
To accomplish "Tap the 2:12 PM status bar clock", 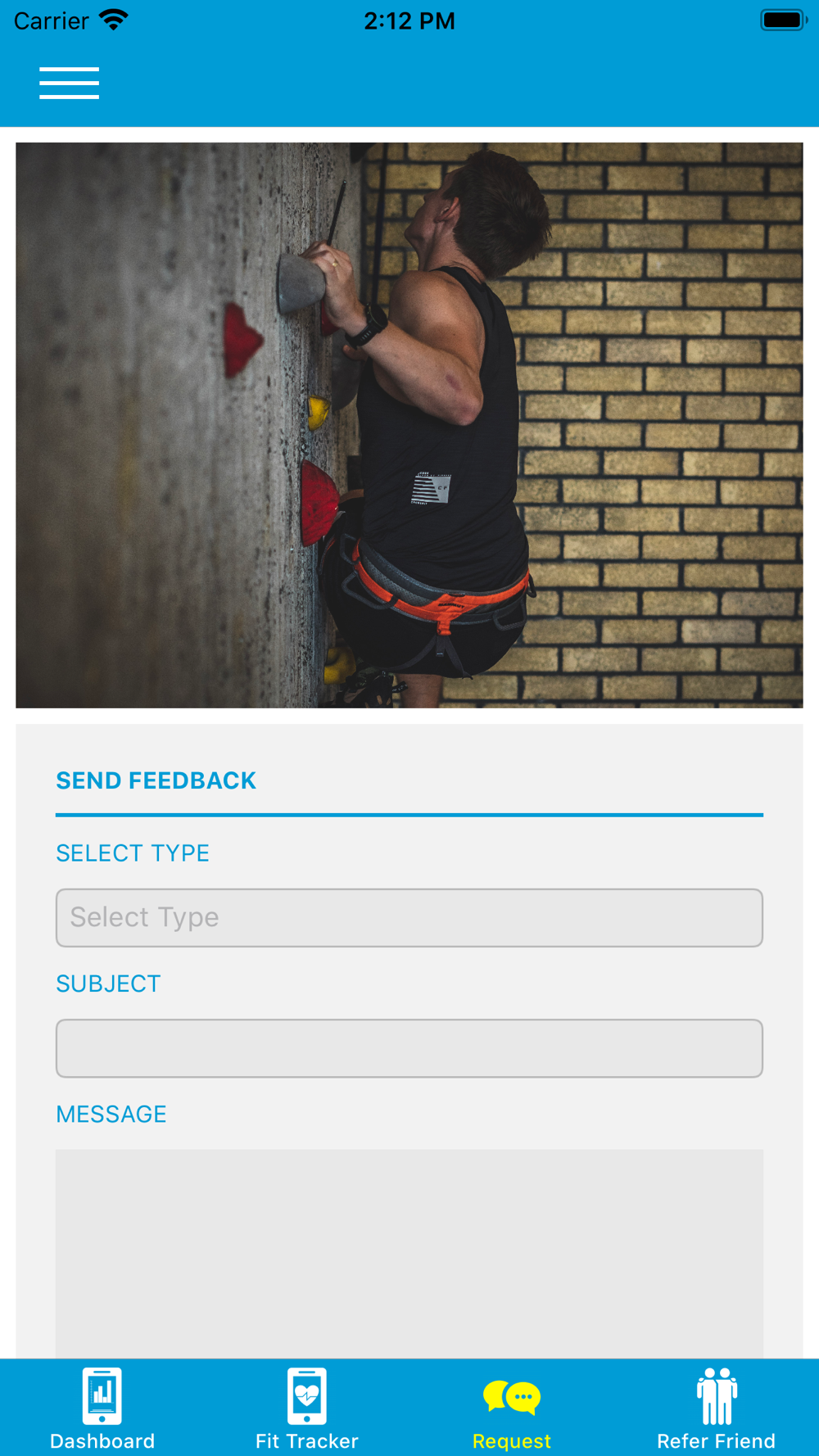I will 409,20.
